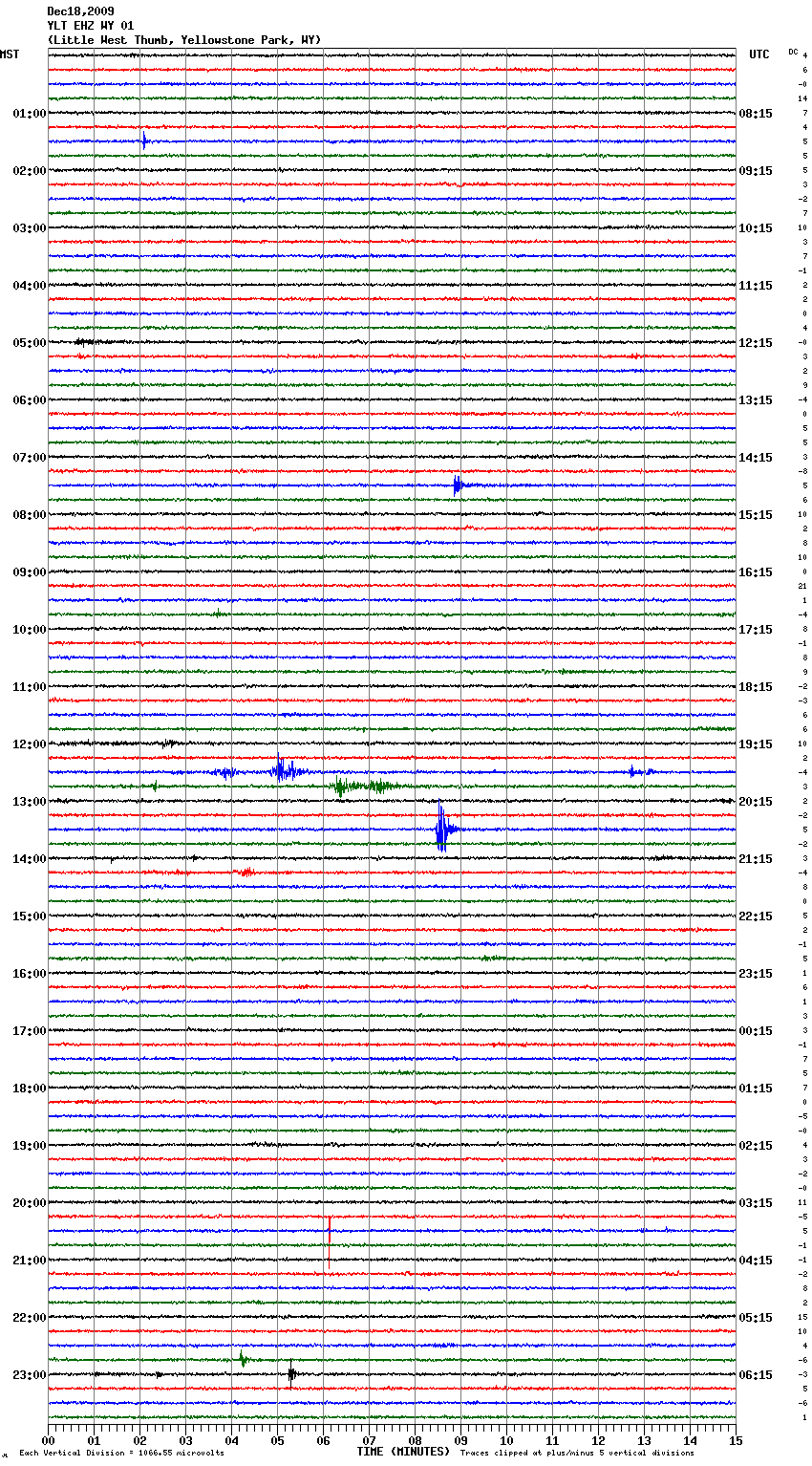Screen dimensions: 812x1466
Task: Click the Little West Thumb location title
Action: click(x=184, y=40)
